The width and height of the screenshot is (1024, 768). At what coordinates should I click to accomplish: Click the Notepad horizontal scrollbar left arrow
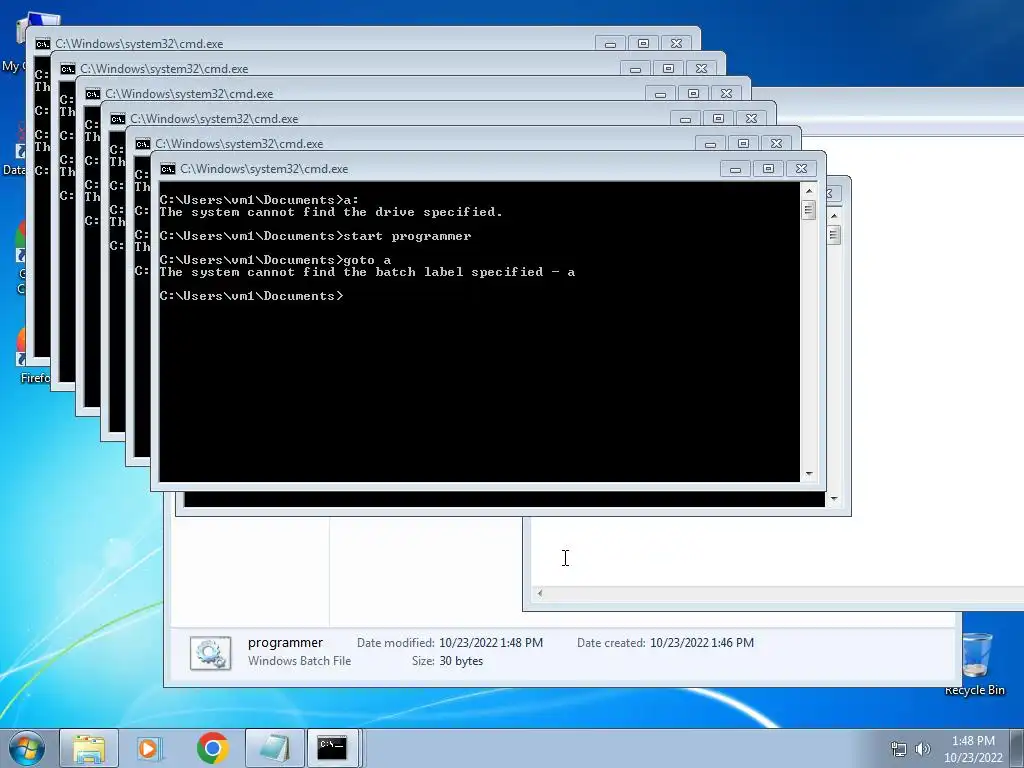[x=539, y=593]
